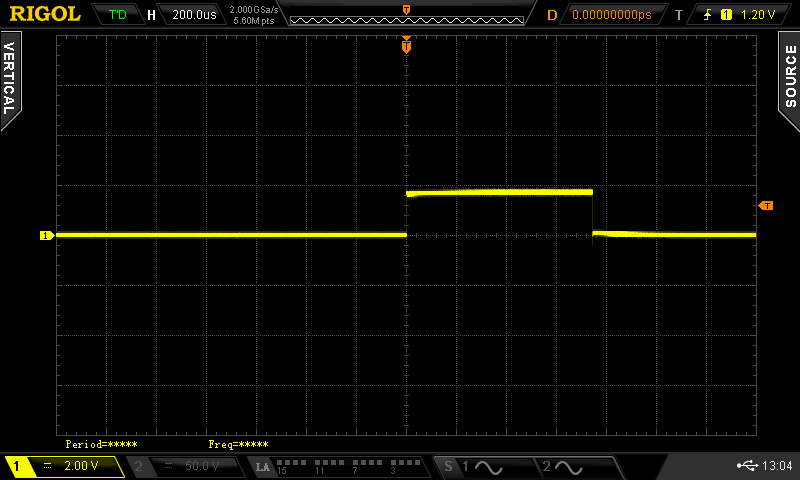This screenshot has width=800, height=480.
Task: Enable channel 2 at 50.0 V
Action: [185, 467]
